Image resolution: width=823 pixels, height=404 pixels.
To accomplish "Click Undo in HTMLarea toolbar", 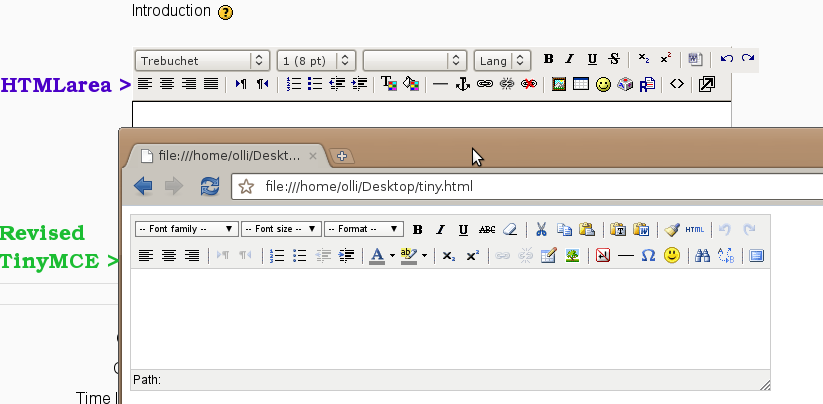I will tap(726, 58).
